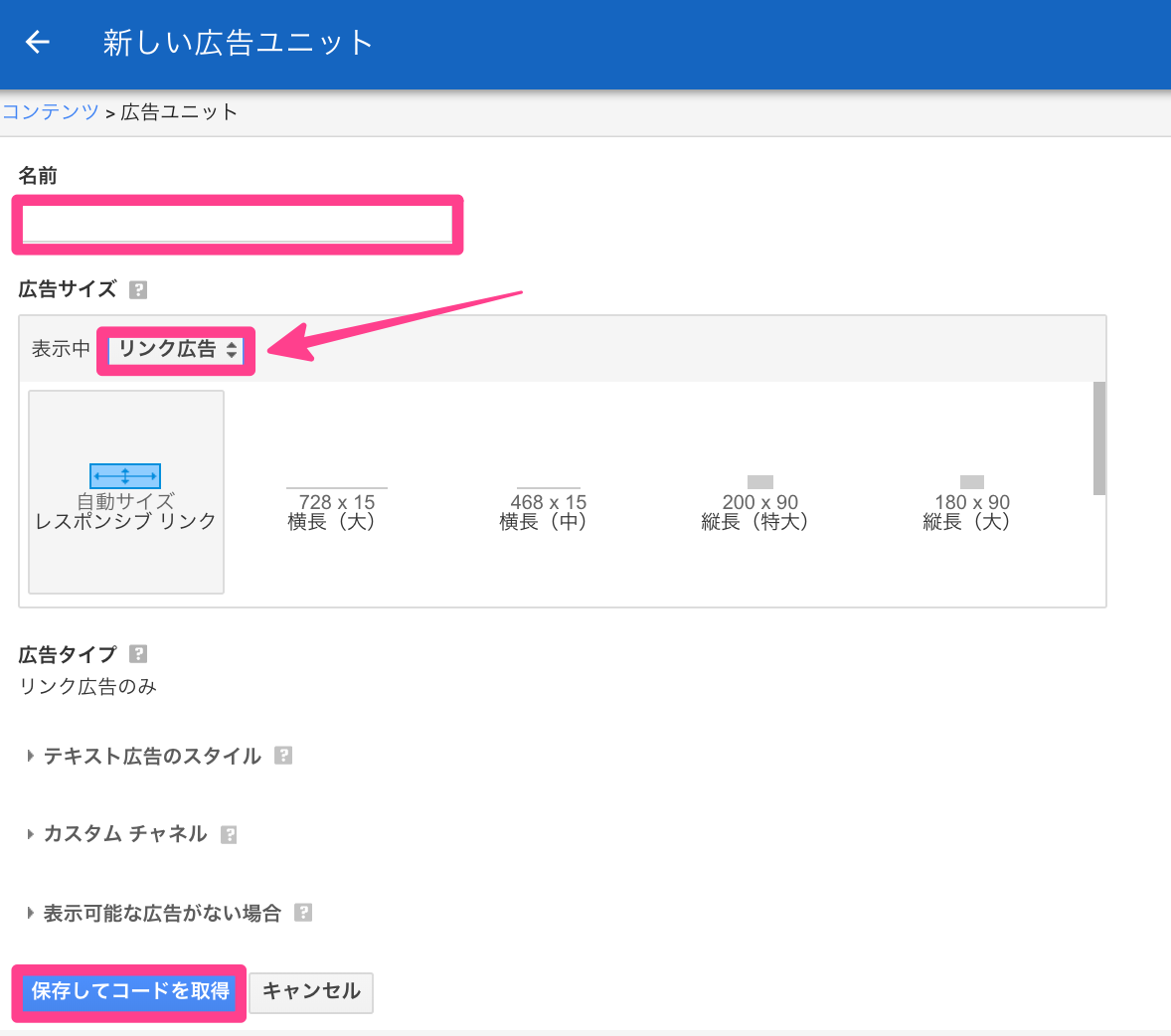Choose the 180 x 90 縦長（大） size
Viewport: 1171px width, 1036px height.
pos(971,503)
